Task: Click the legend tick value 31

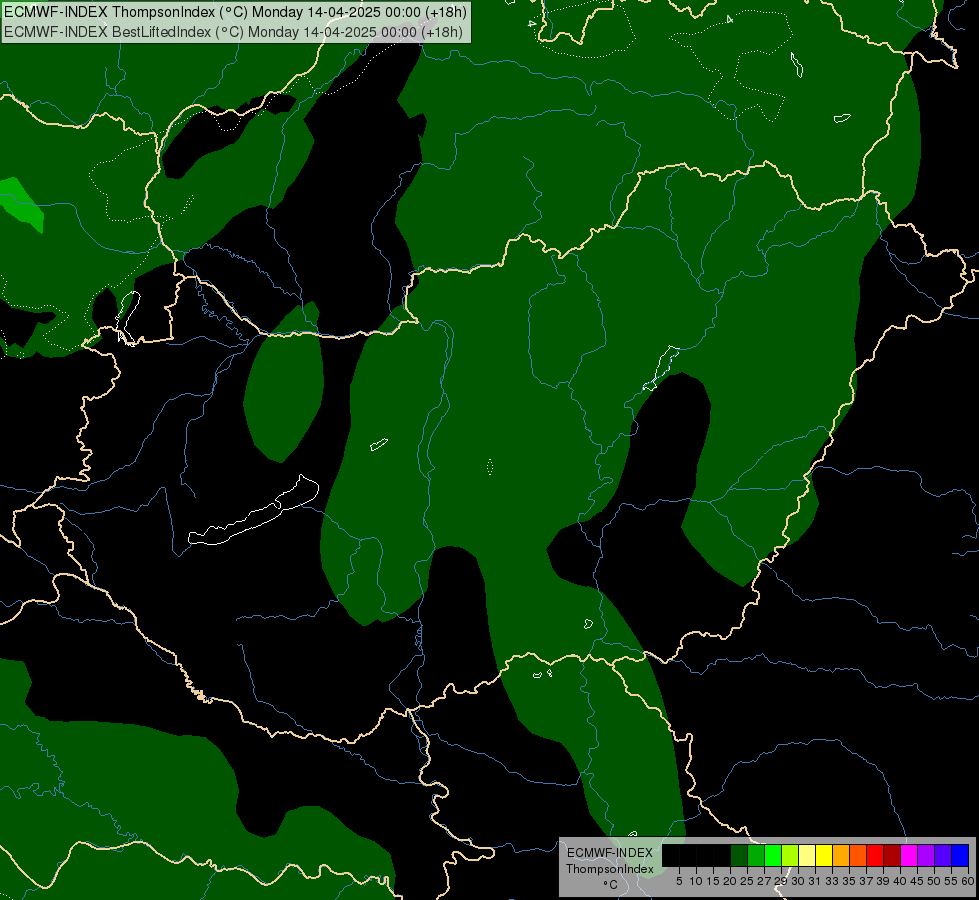Action: 815,881
